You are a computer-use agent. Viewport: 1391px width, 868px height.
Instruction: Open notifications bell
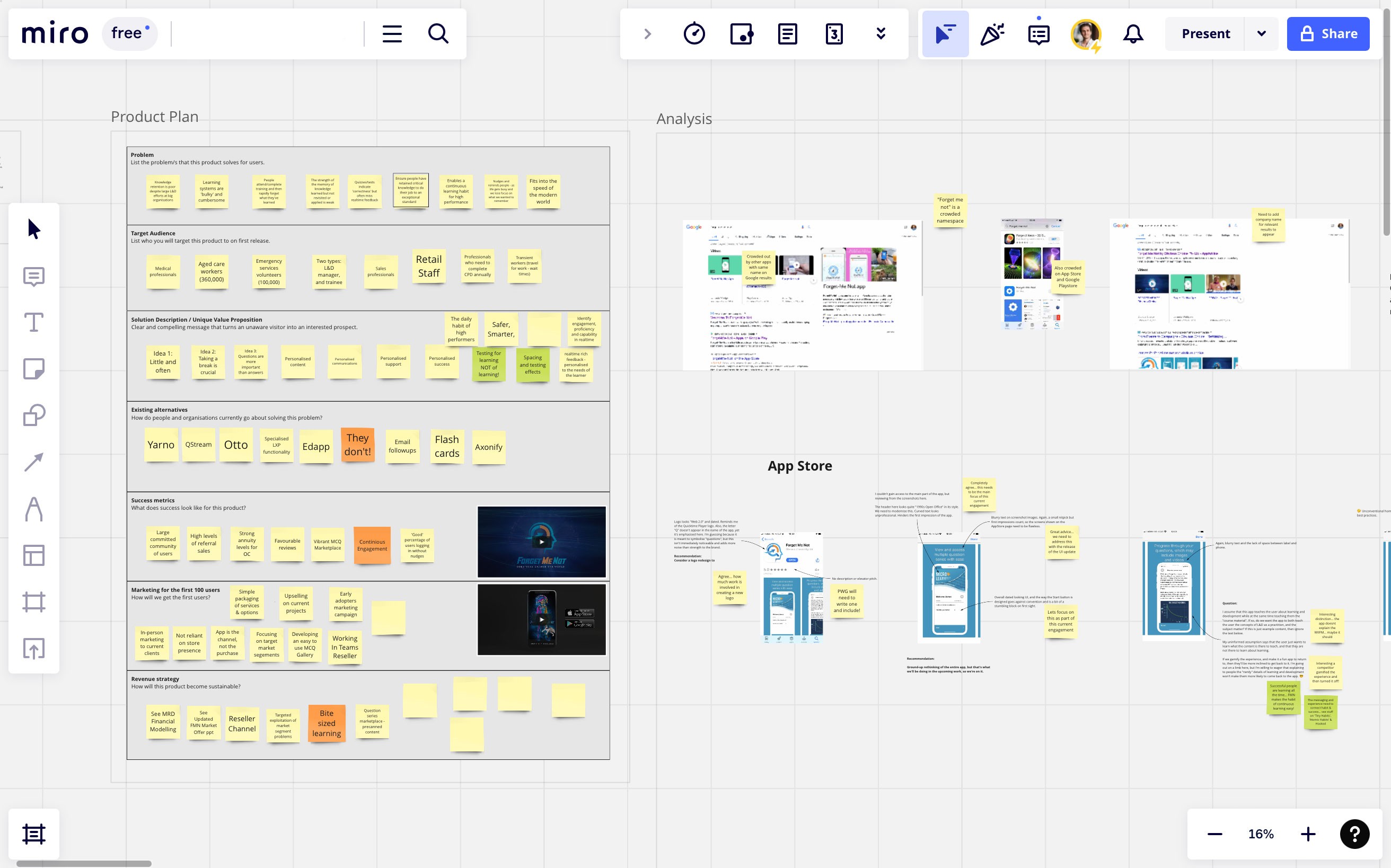point(1132,34)
